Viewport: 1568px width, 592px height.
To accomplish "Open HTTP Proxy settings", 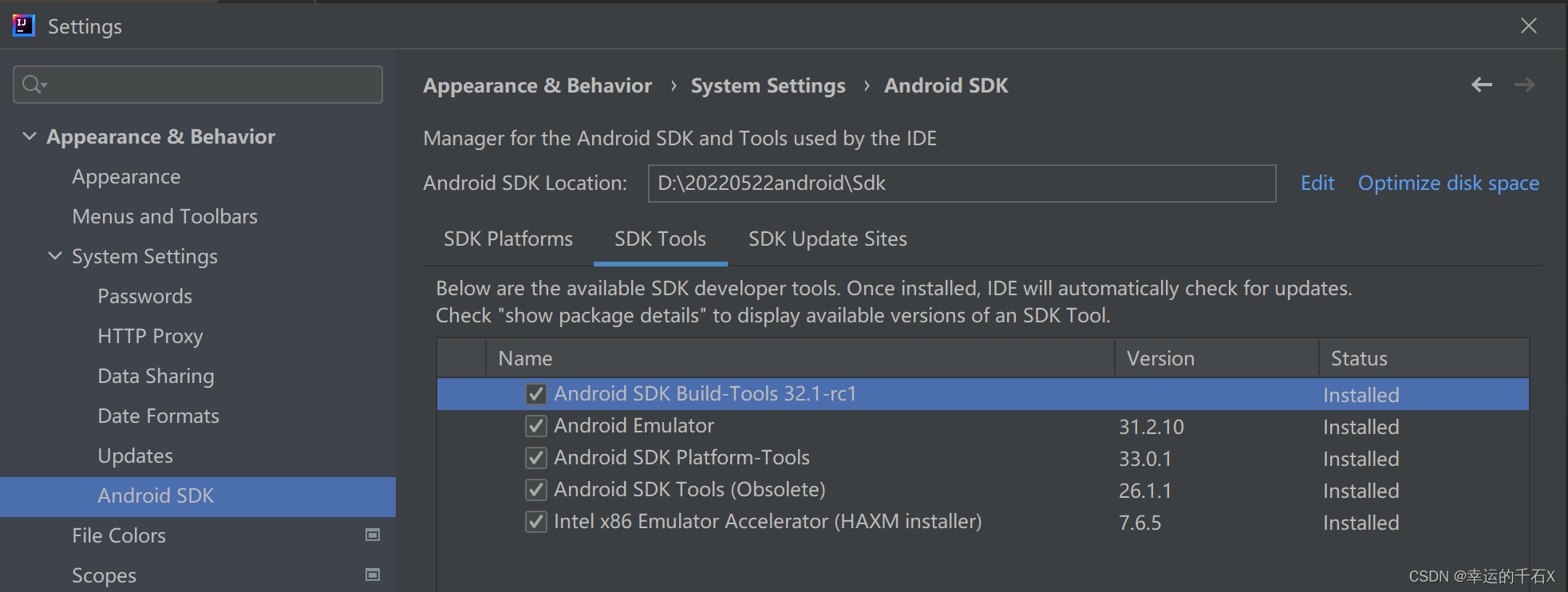I will coord(150,336).
